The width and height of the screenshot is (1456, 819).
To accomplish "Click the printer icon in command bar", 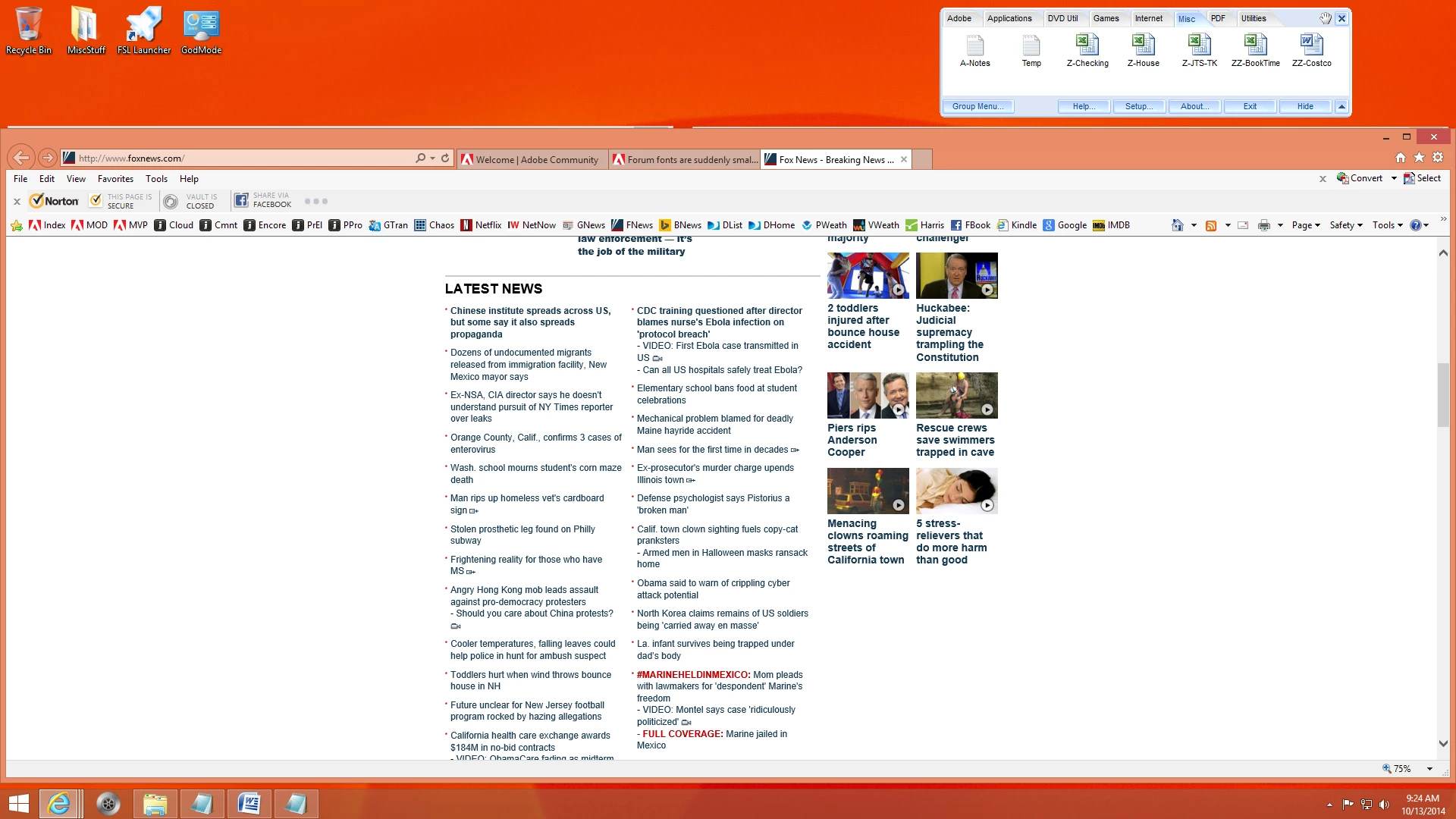I will pyautogui.click(x=1263, y=225).
